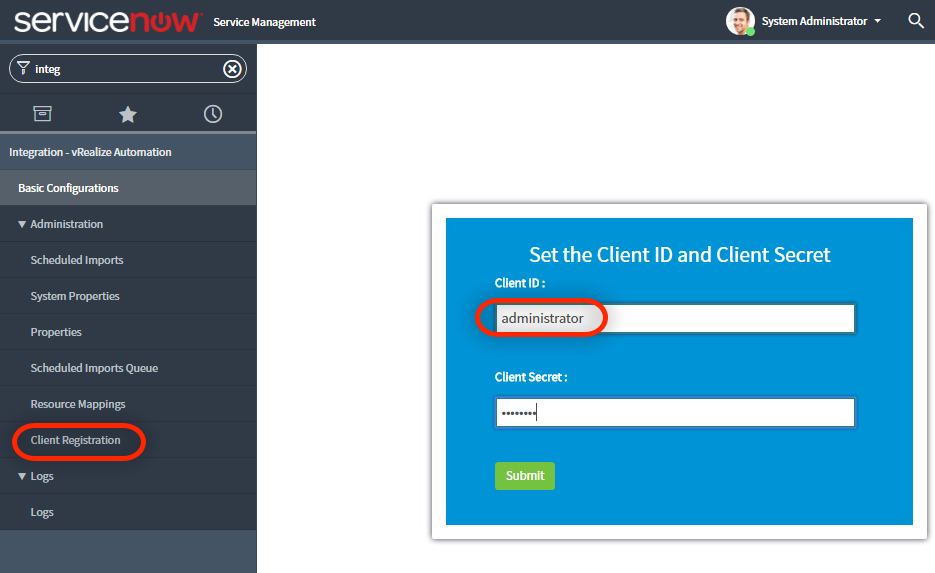This screenshot has height=573, width=935.
Task: Click the Client ID input field
Action: click(675, 319)
